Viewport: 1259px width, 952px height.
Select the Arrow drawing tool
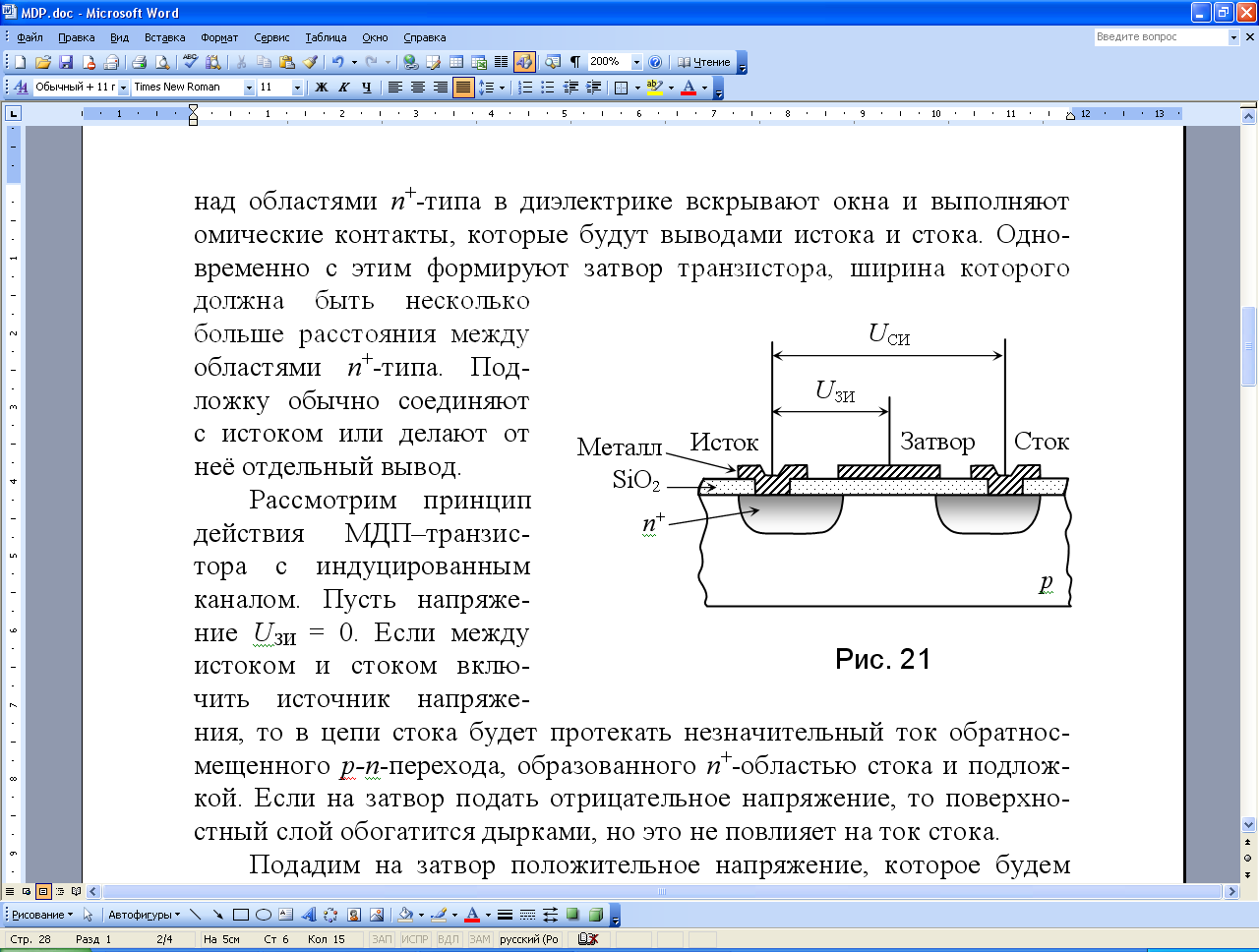tap(217, 915)
